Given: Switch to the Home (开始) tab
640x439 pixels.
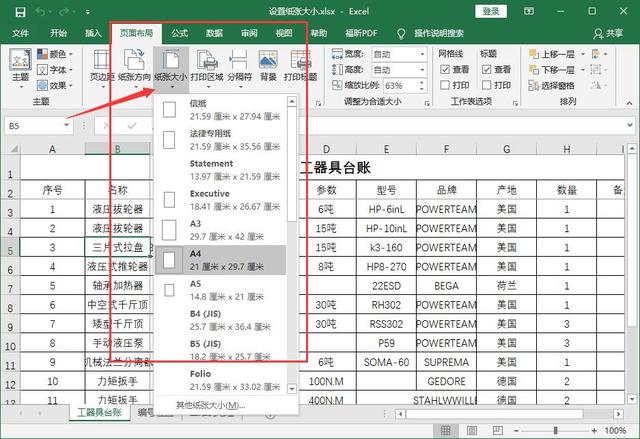Looking at the screenshot, I should [x=58, y=33].
